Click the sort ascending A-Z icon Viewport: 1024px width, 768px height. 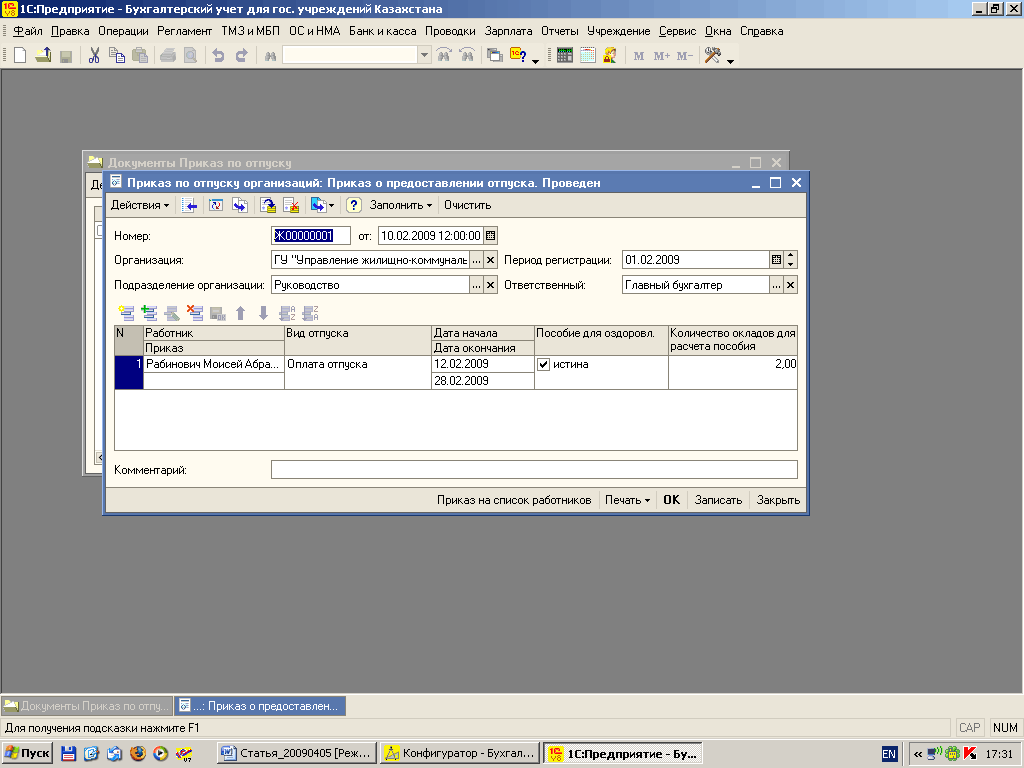point(287,313)
